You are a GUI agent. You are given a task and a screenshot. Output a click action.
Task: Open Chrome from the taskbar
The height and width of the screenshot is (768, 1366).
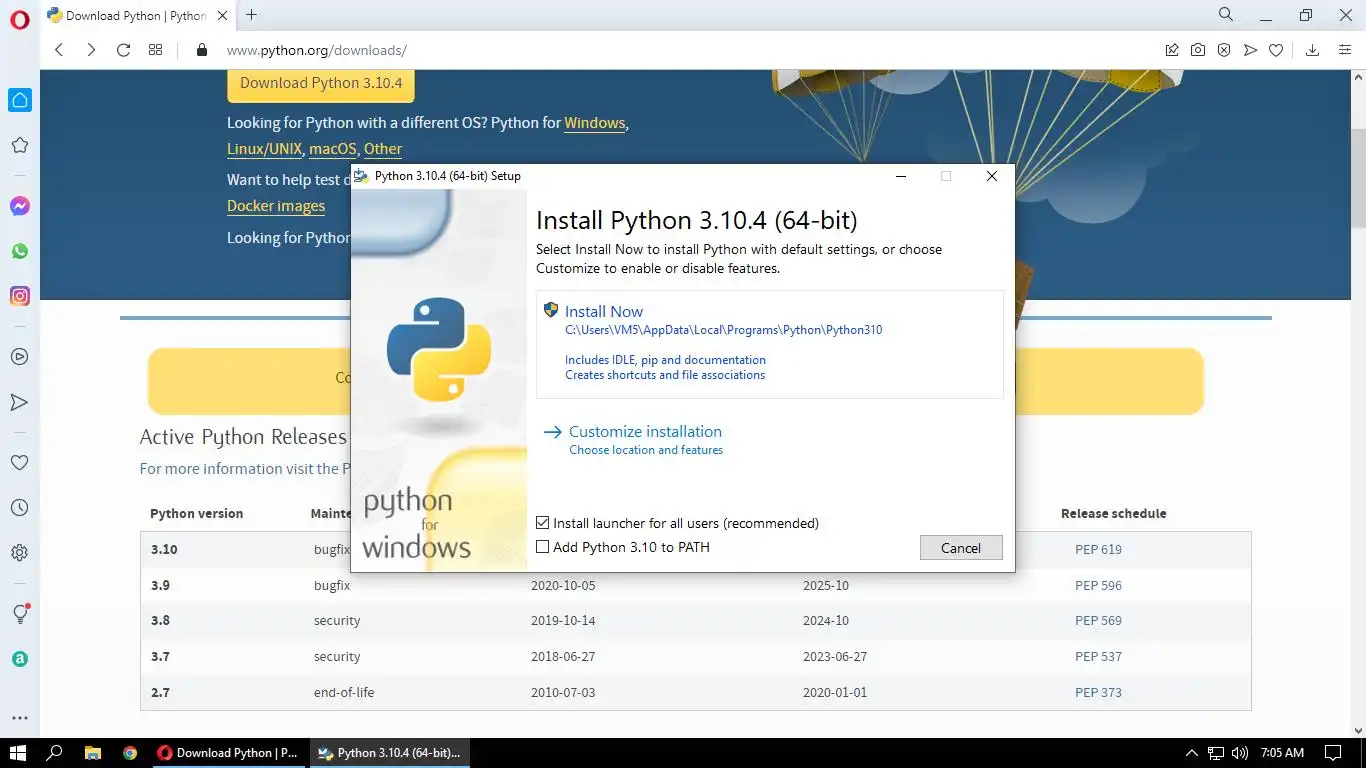130,753
